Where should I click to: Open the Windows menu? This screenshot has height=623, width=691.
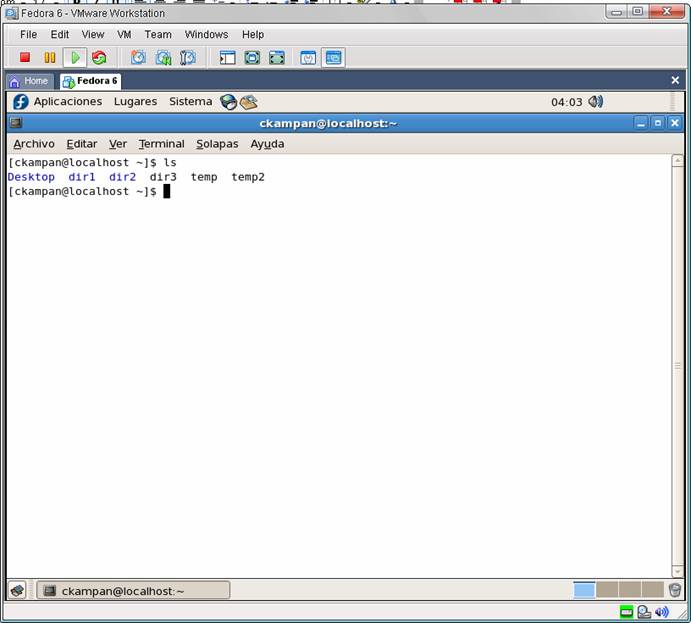206,34
